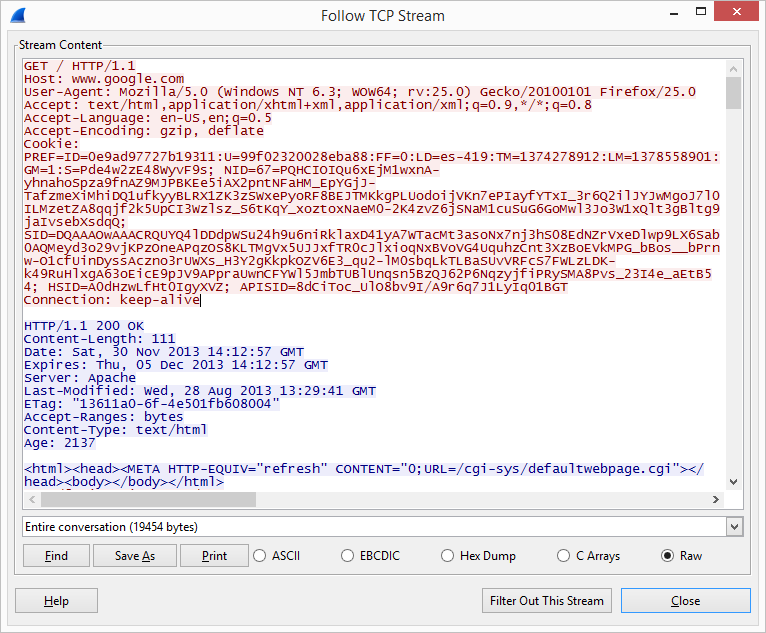
Task: Click the 'Content-Type: text/html' line
Action: coord(116,430)
